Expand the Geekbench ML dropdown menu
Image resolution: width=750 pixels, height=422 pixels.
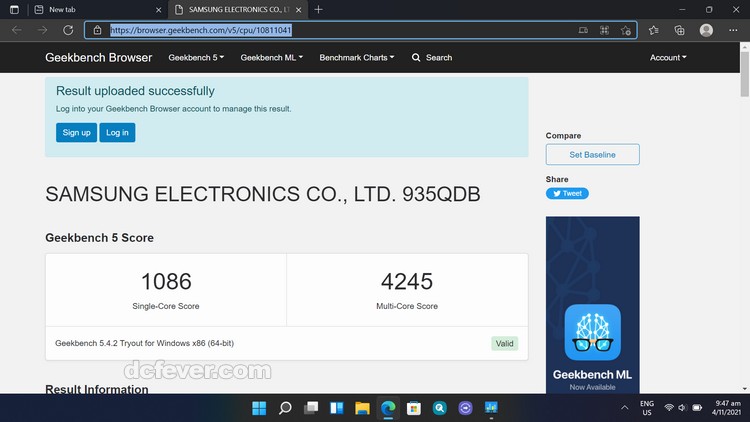(271, 58)
